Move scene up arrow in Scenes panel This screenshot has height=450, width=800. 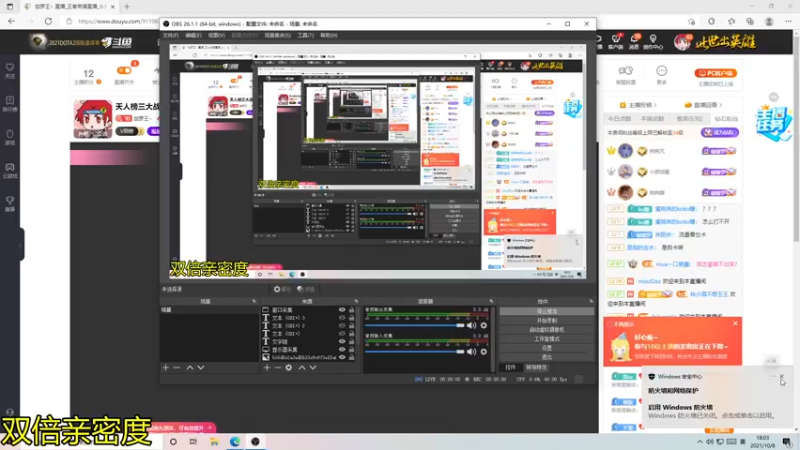[190, 367]
